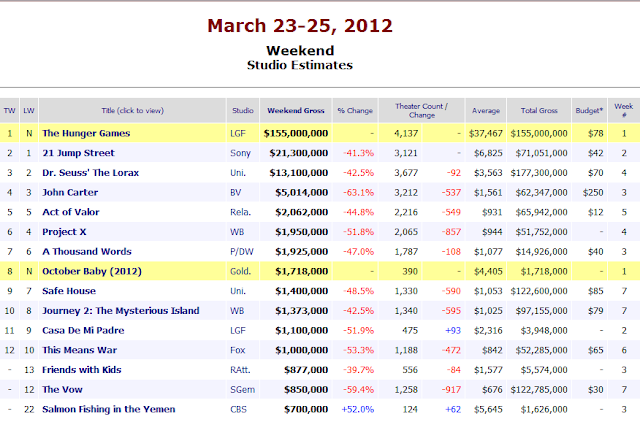
Task: Select weekend gross $155,000,000 cell
Action: click(x=296, y=133)
